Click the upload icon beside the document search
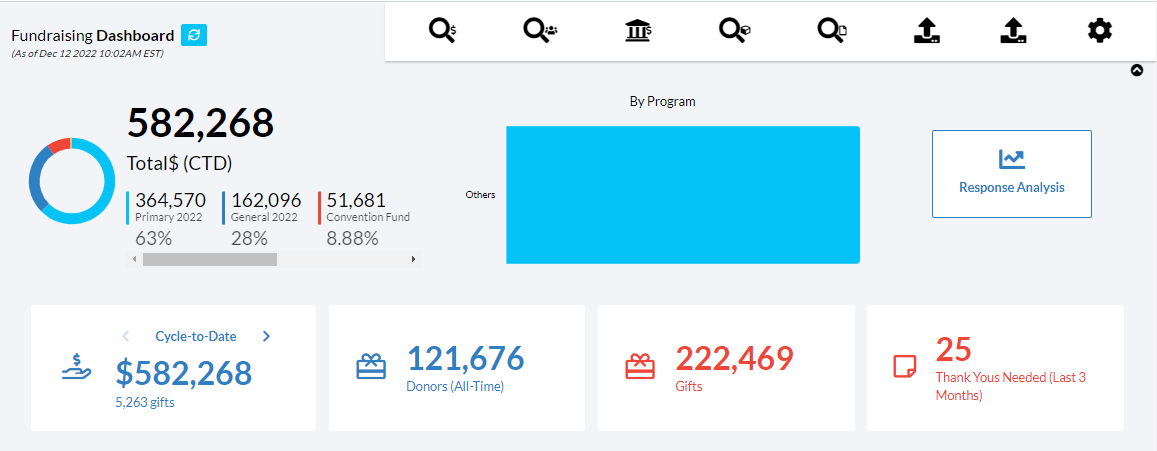Image resolution: width=1157 pixels, height=451 pixels. [x=926, y=31]
